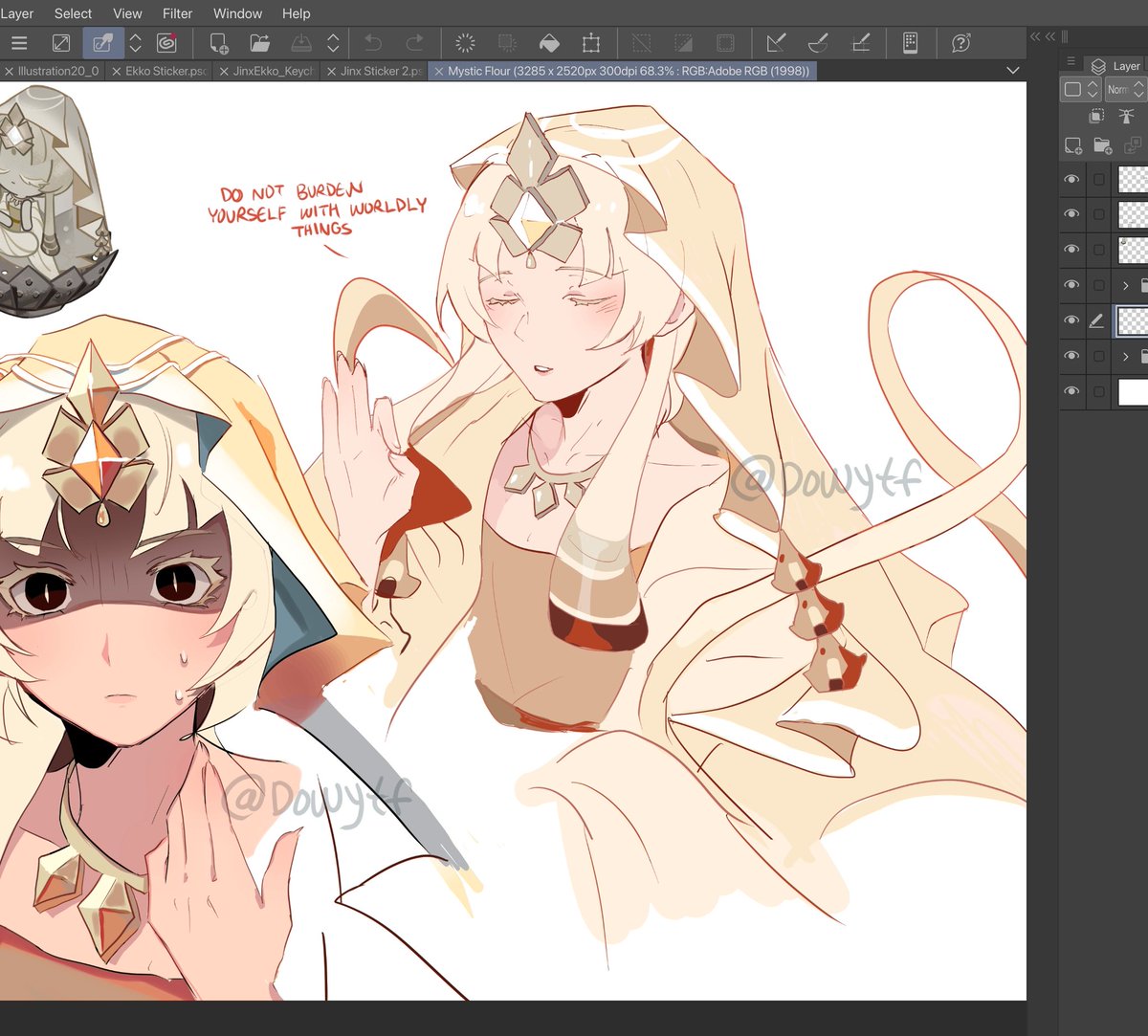Hide the bottom white paper layer
Screen dimensions: 1148x1036
(x=1072, y=391)
